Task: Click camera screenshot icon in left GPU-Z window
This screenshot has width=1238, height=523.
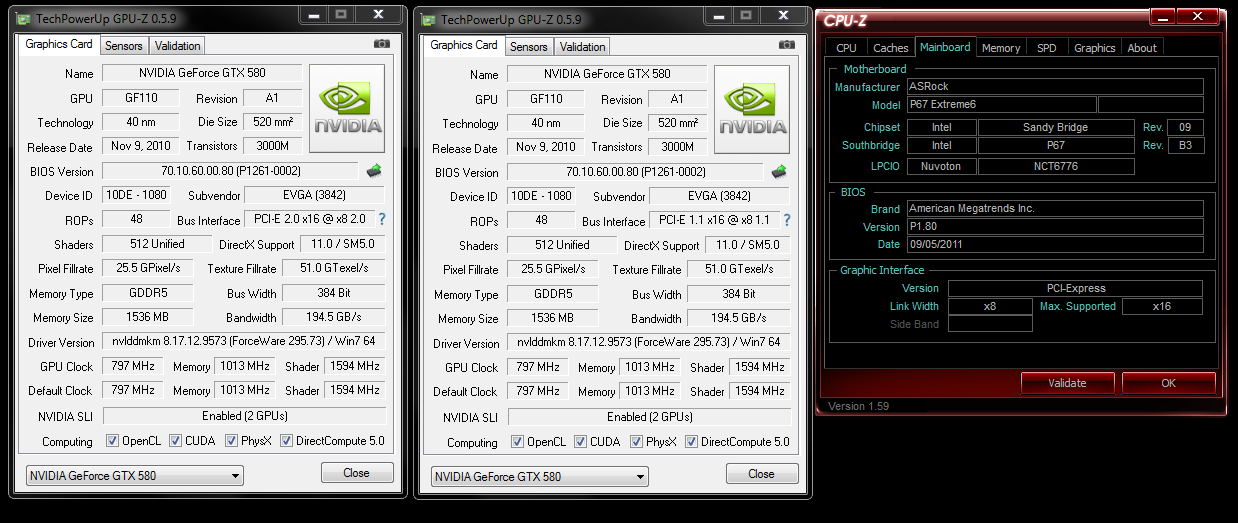Action: tap(382, 44)
